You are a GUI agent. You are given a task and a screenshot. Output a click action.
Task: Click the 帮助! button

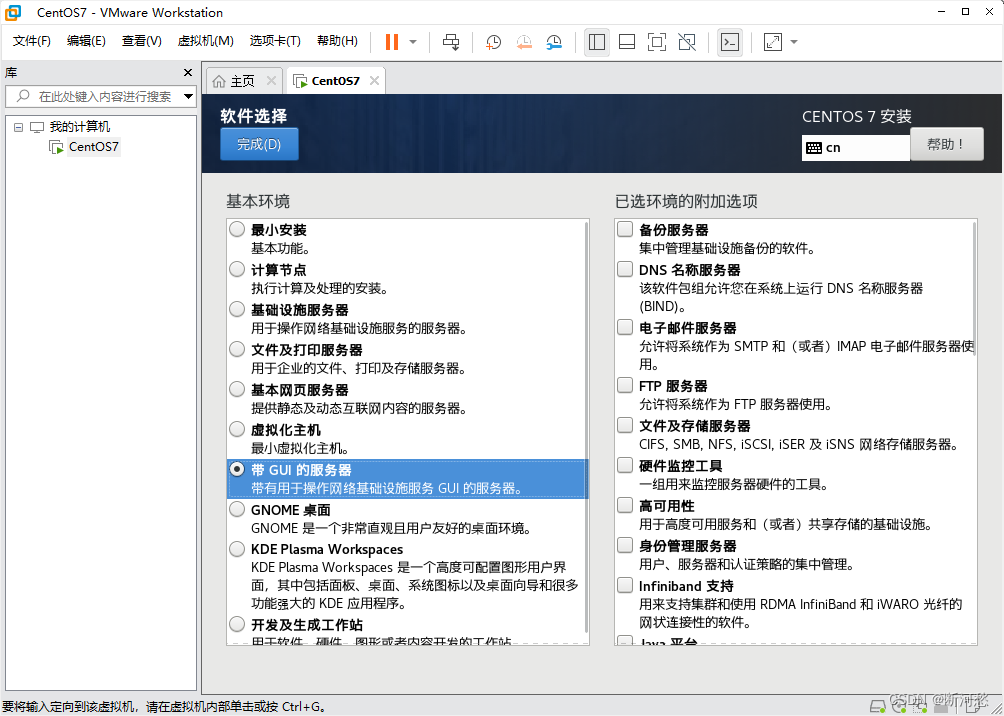tap(946, 143)
